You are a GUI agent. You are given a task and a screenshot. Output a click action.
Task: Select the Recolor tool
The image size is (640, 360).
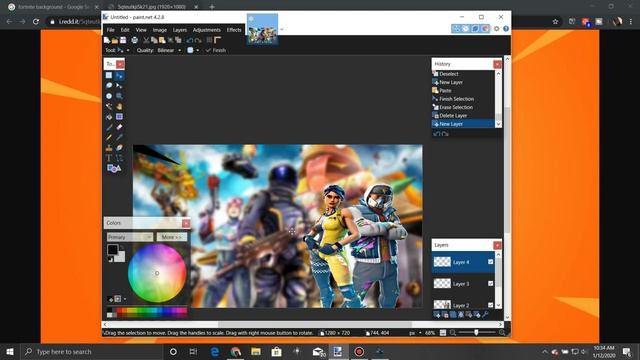point(119,148)
